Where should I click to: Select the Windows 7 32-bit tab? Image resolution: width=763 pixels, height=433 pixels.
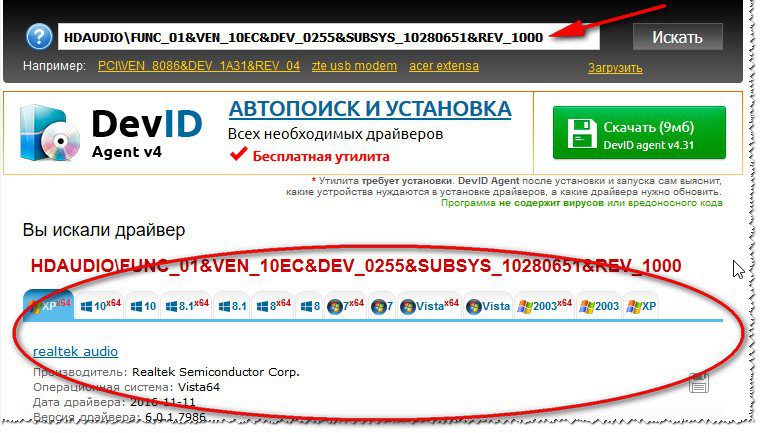[382, 306]
